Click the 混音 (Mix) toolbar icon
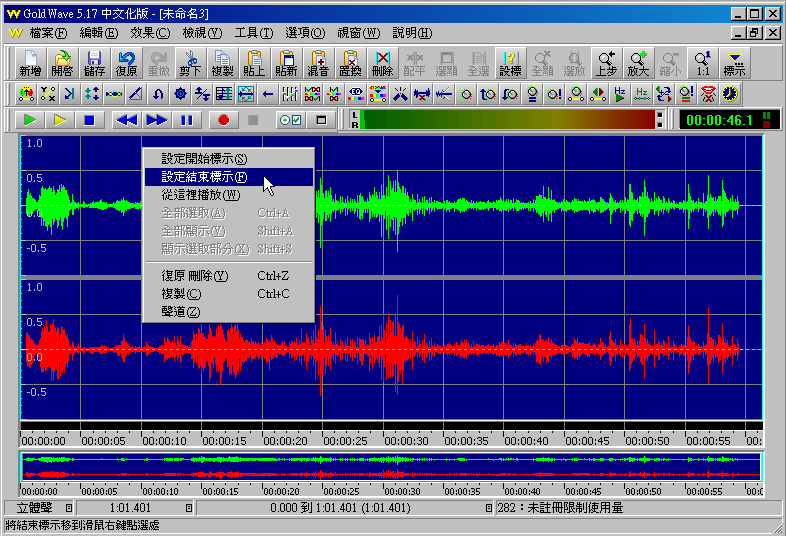 click(x=318, y=63)
